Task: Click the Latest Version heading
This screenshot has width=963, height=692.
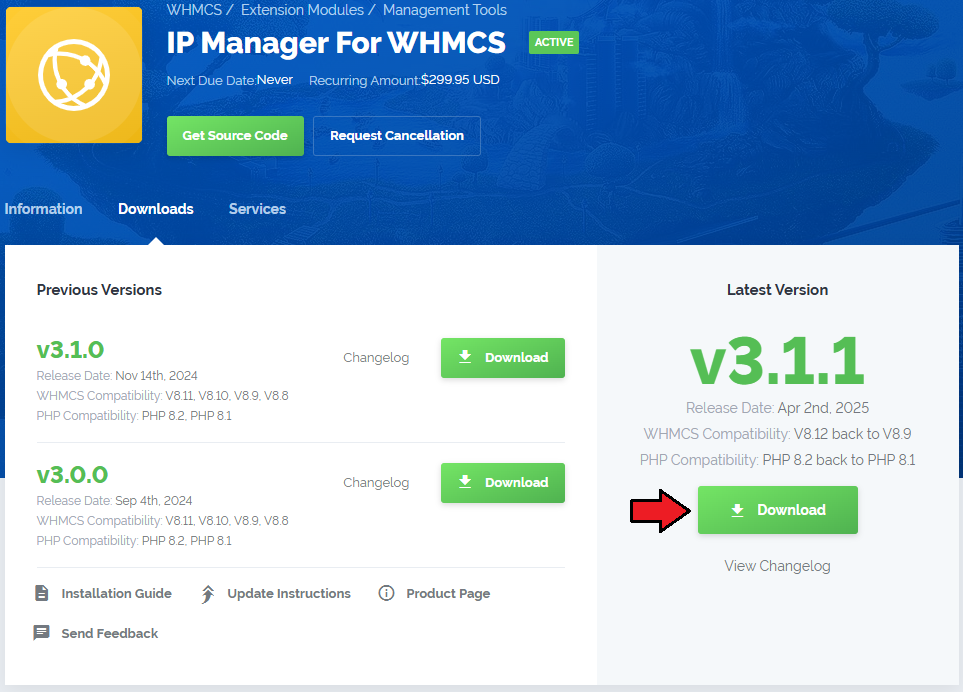Action: point(778,290)
